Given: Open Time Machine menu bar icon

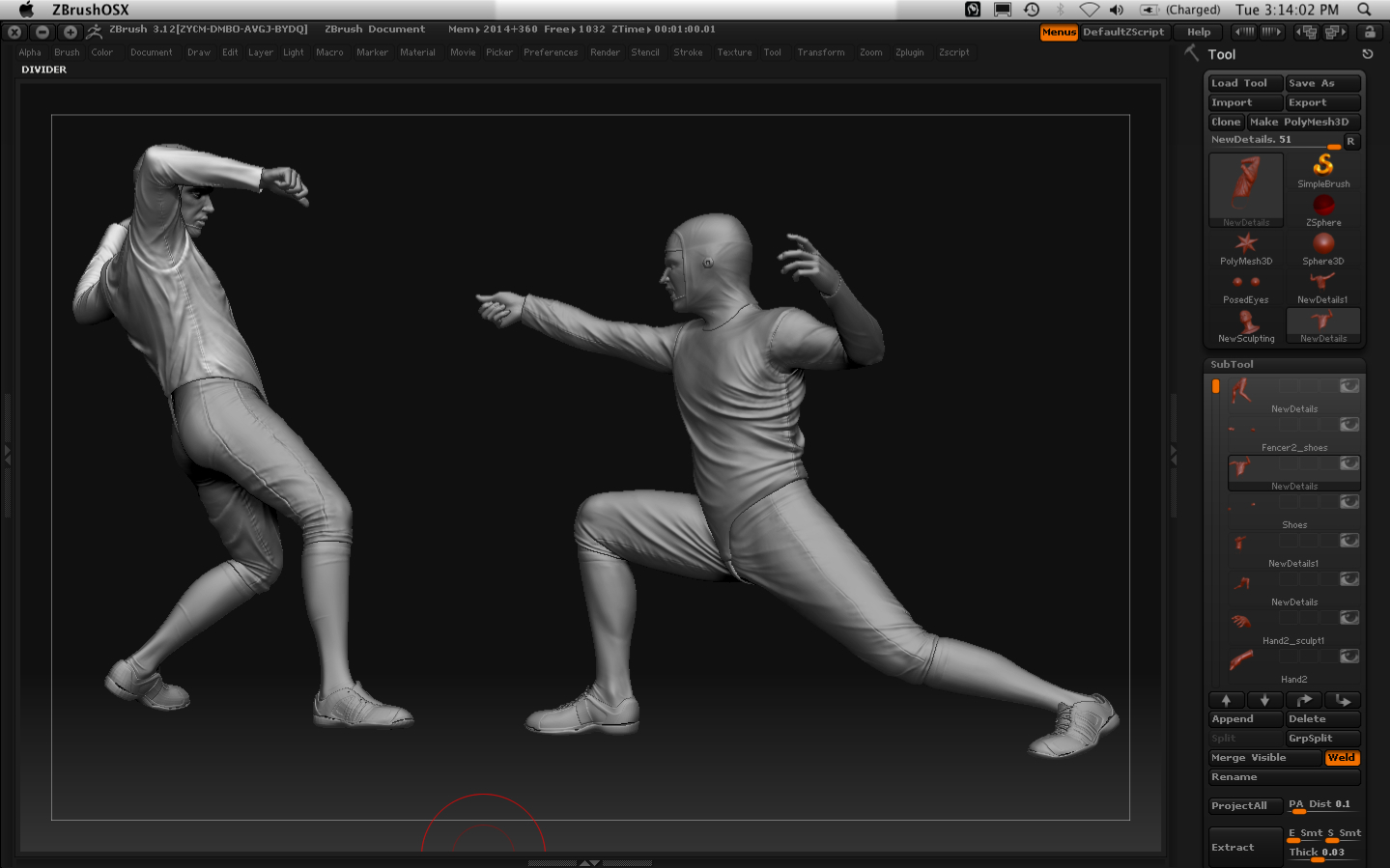Looking at the screenshot, I should tap(1032, 10).
